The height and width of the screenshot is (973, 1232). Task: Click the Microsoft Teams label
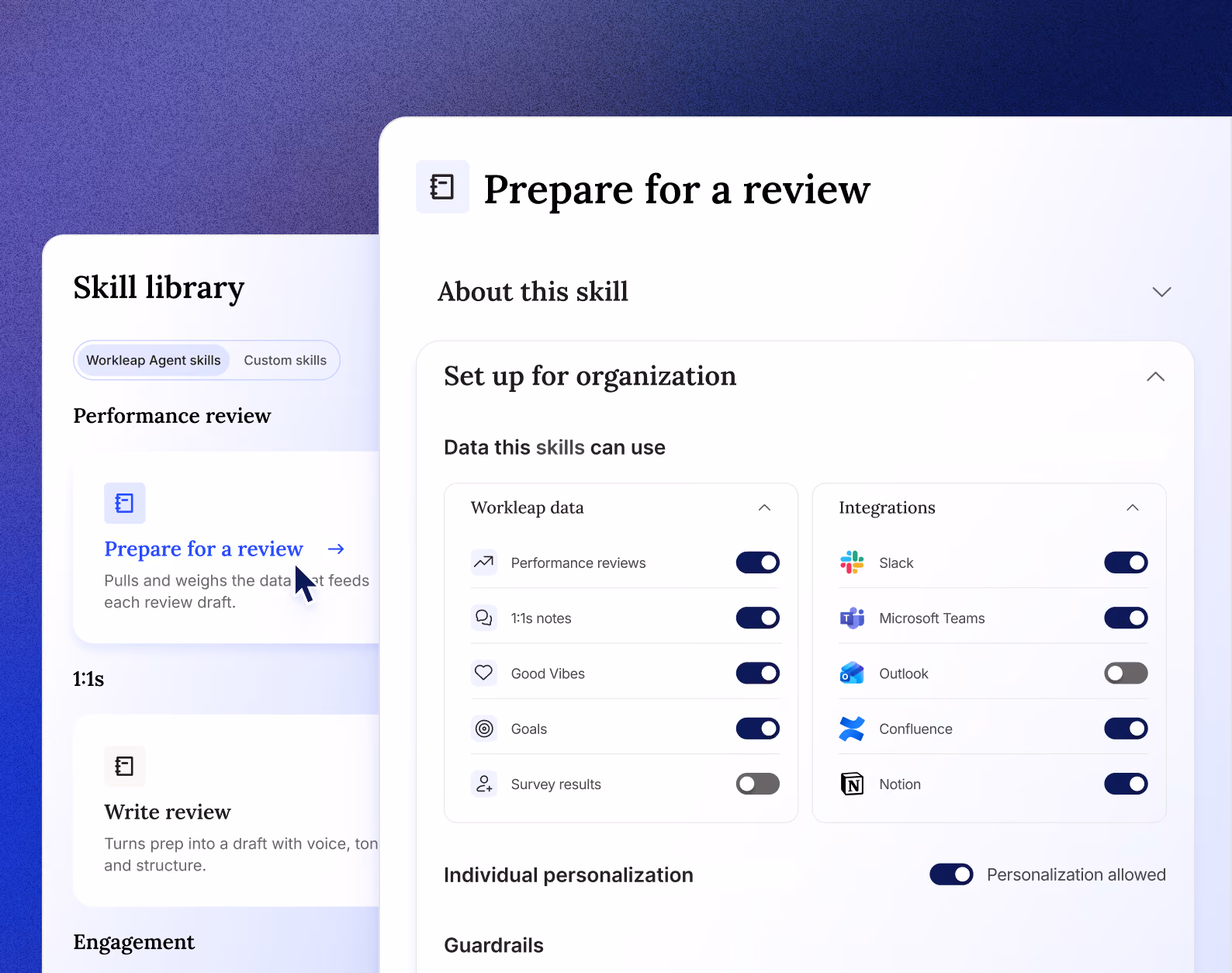932,618
